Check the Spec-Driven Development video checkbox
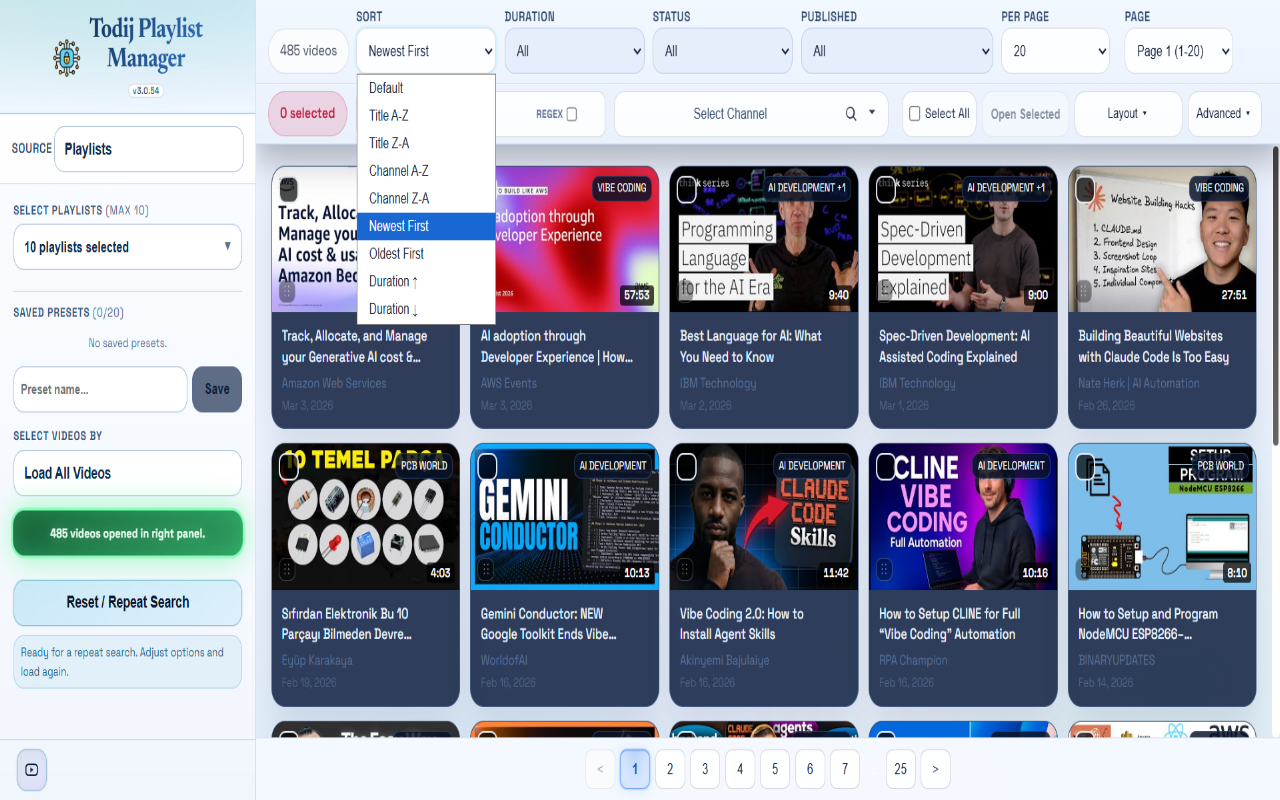This screenshot has height=800, width=1280. click(x=886, y=189)
